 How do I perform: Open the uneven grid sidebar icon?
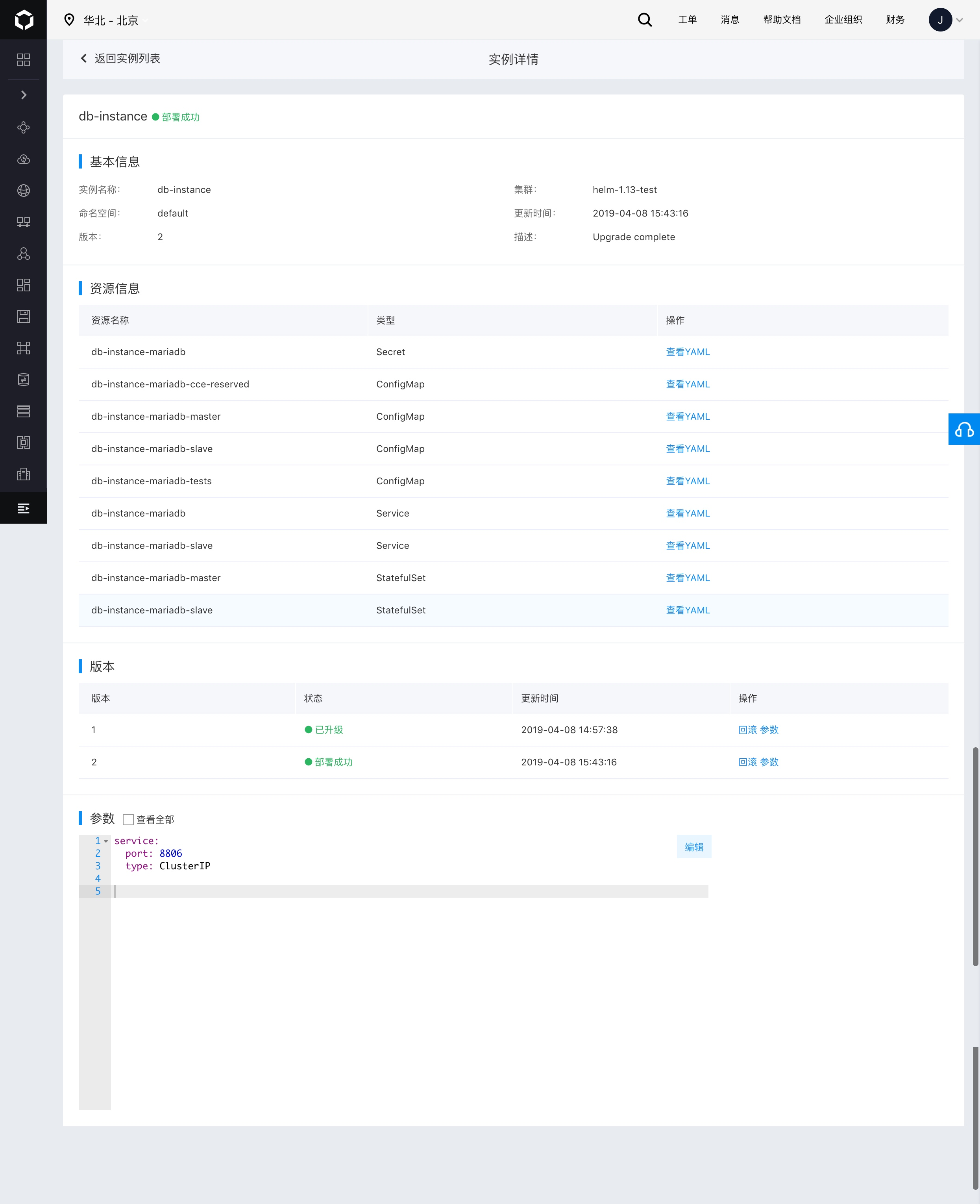tap(24, 285)
